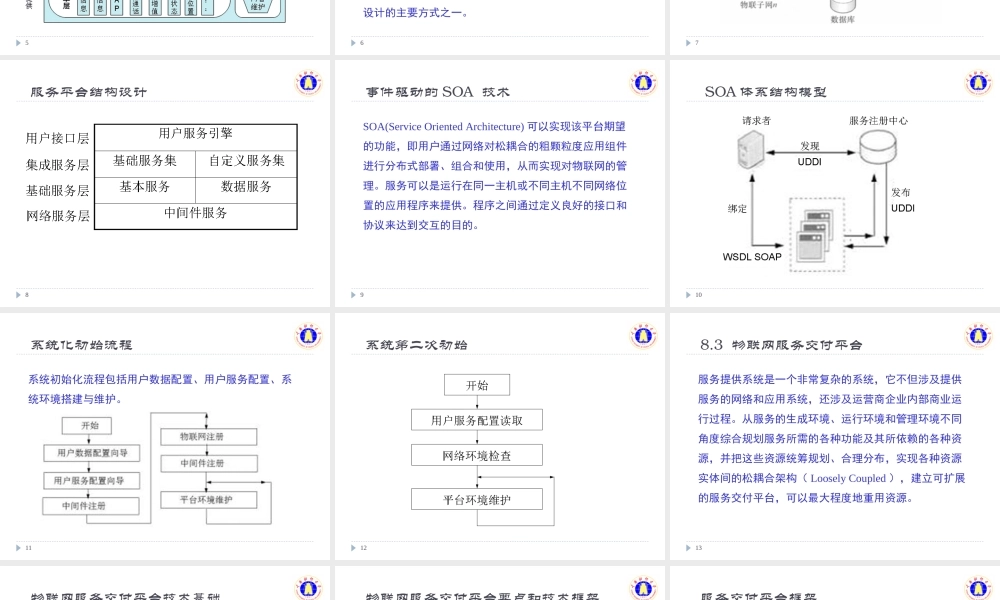Click the university logo on the 服务平台结构设计 slide
Screen dimensions: 1000x600
pos(308,84)
